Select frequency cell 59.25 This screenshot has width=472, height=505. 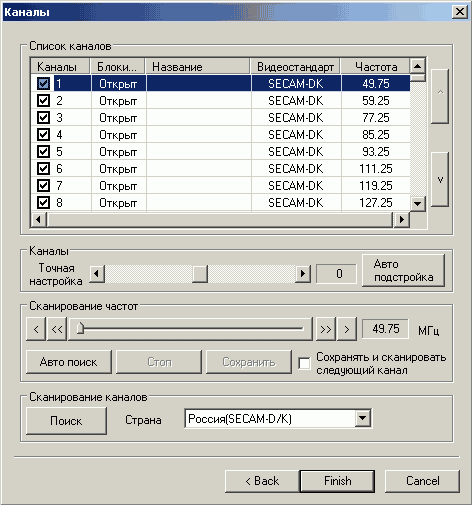(x=376, y=100)
